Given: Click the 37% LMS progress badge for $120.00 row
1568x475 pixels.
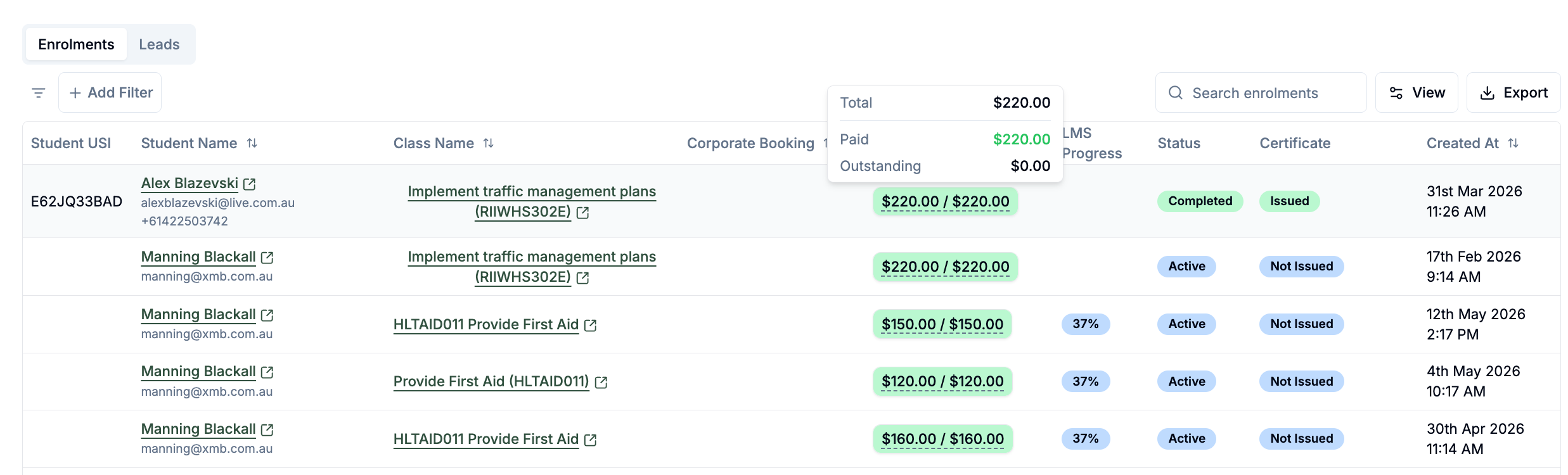Looking at the screenshot, I should 1086,381.
